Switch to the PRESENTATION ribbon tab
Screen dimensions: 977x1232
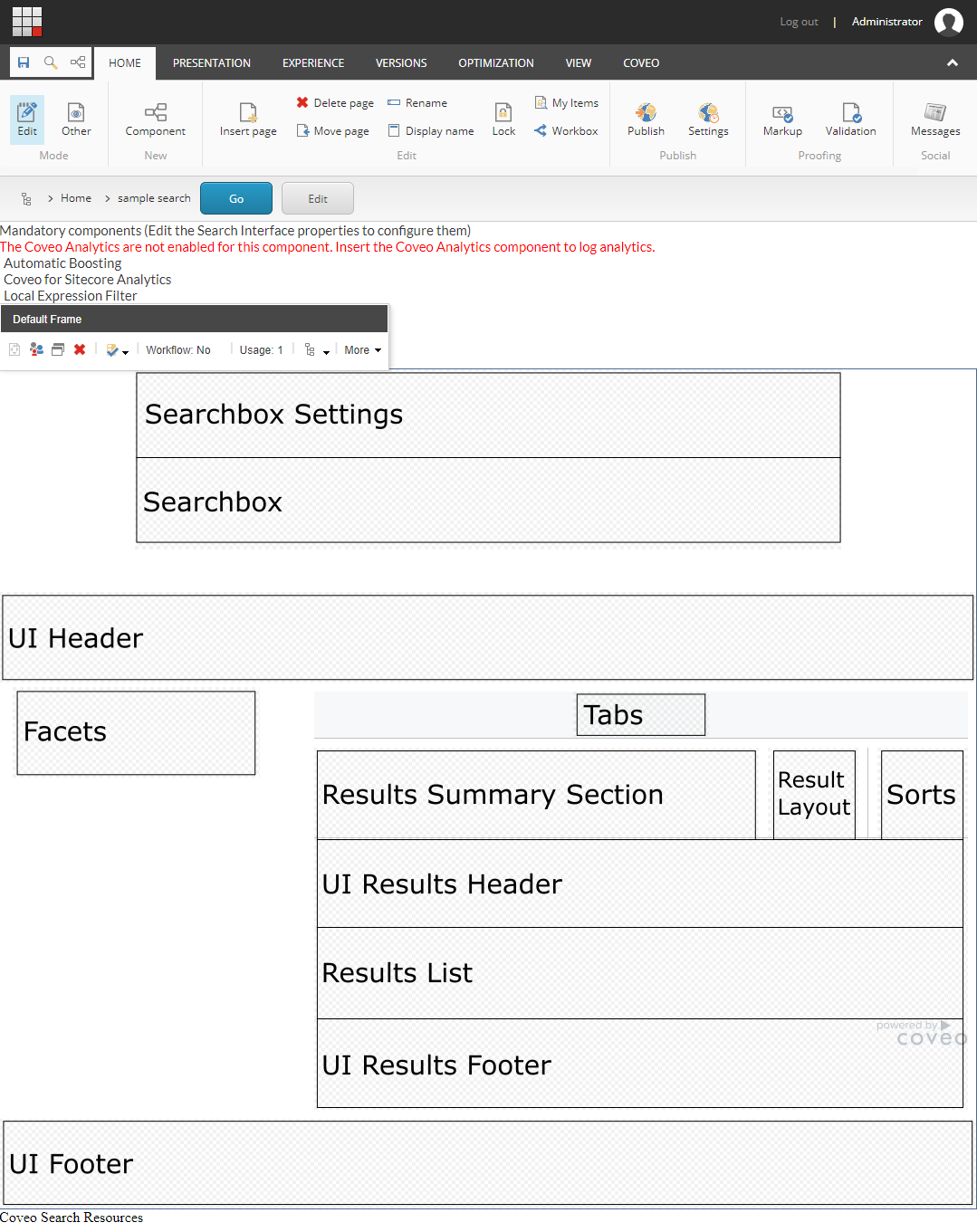click(x=211, y=62)
